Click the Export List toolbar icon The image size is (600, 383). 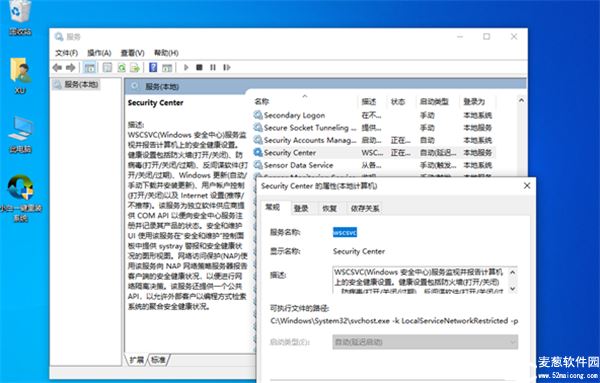(135, 68)
